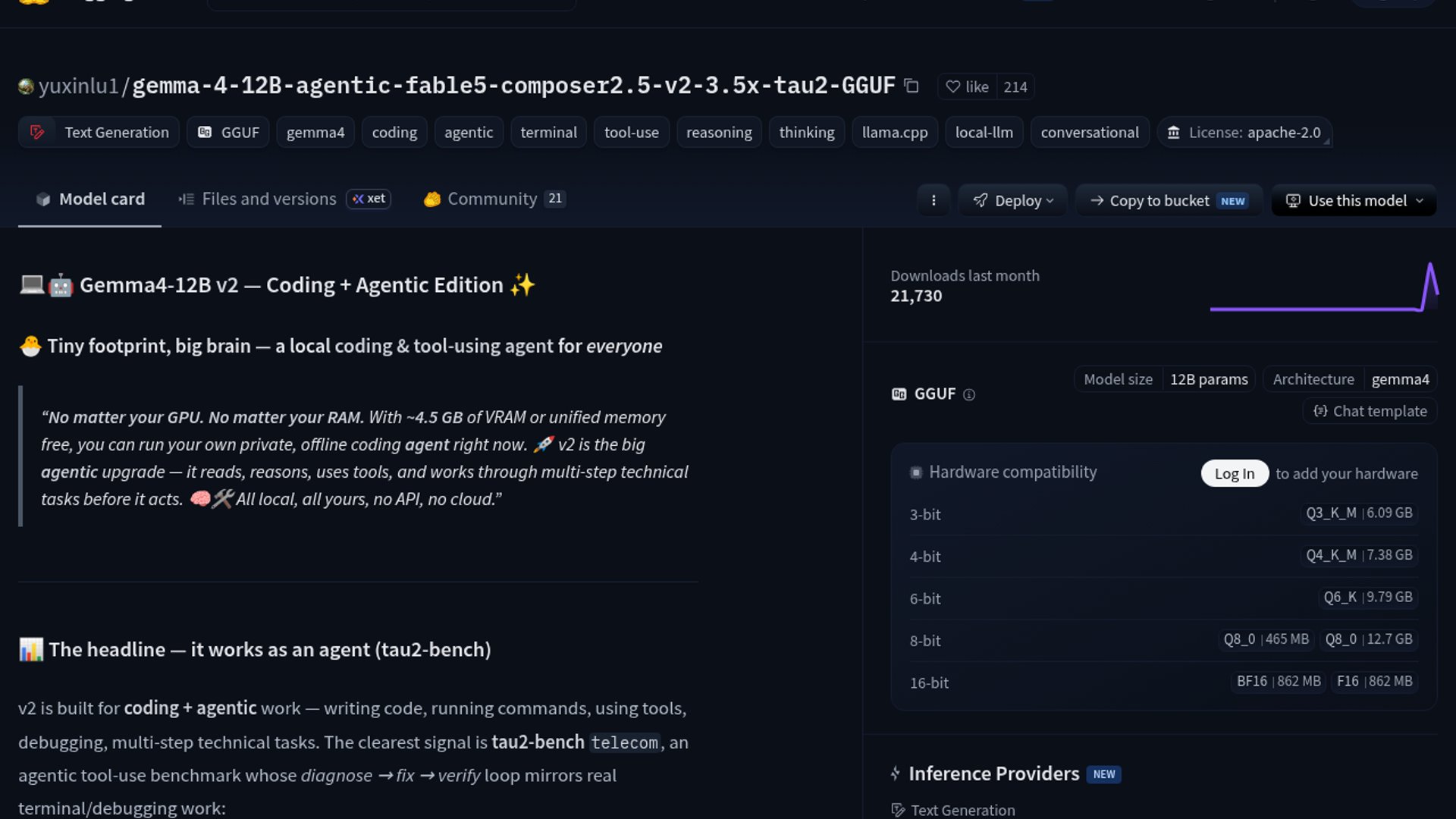
Task: Open the Community tab
Action: click(x=493, y=199)
